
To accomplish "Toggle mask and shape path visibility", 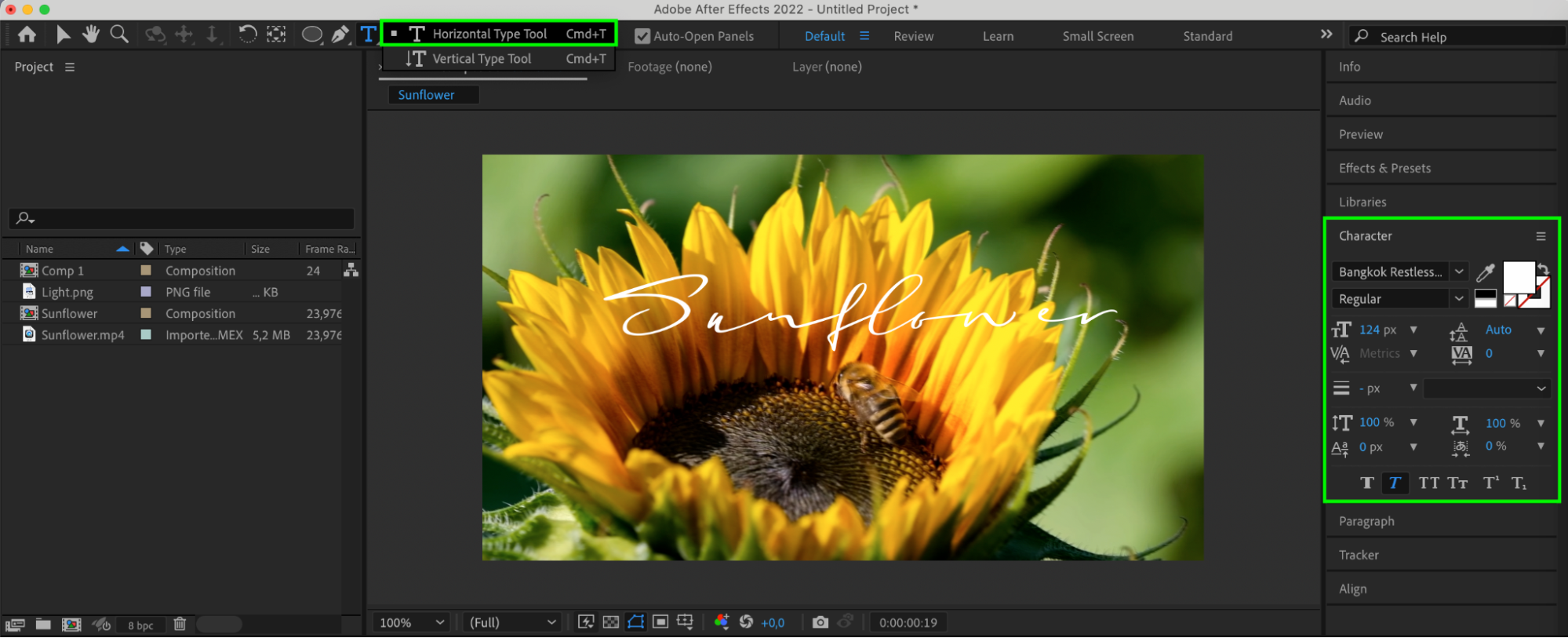I will click(x=635, y=622).
